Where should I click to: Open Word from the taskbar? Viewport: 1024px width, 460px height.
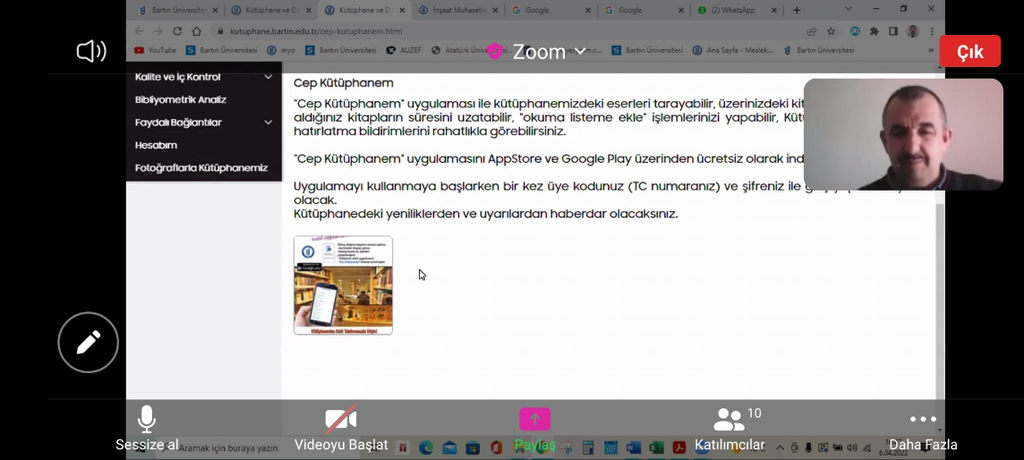pos(633,448)
